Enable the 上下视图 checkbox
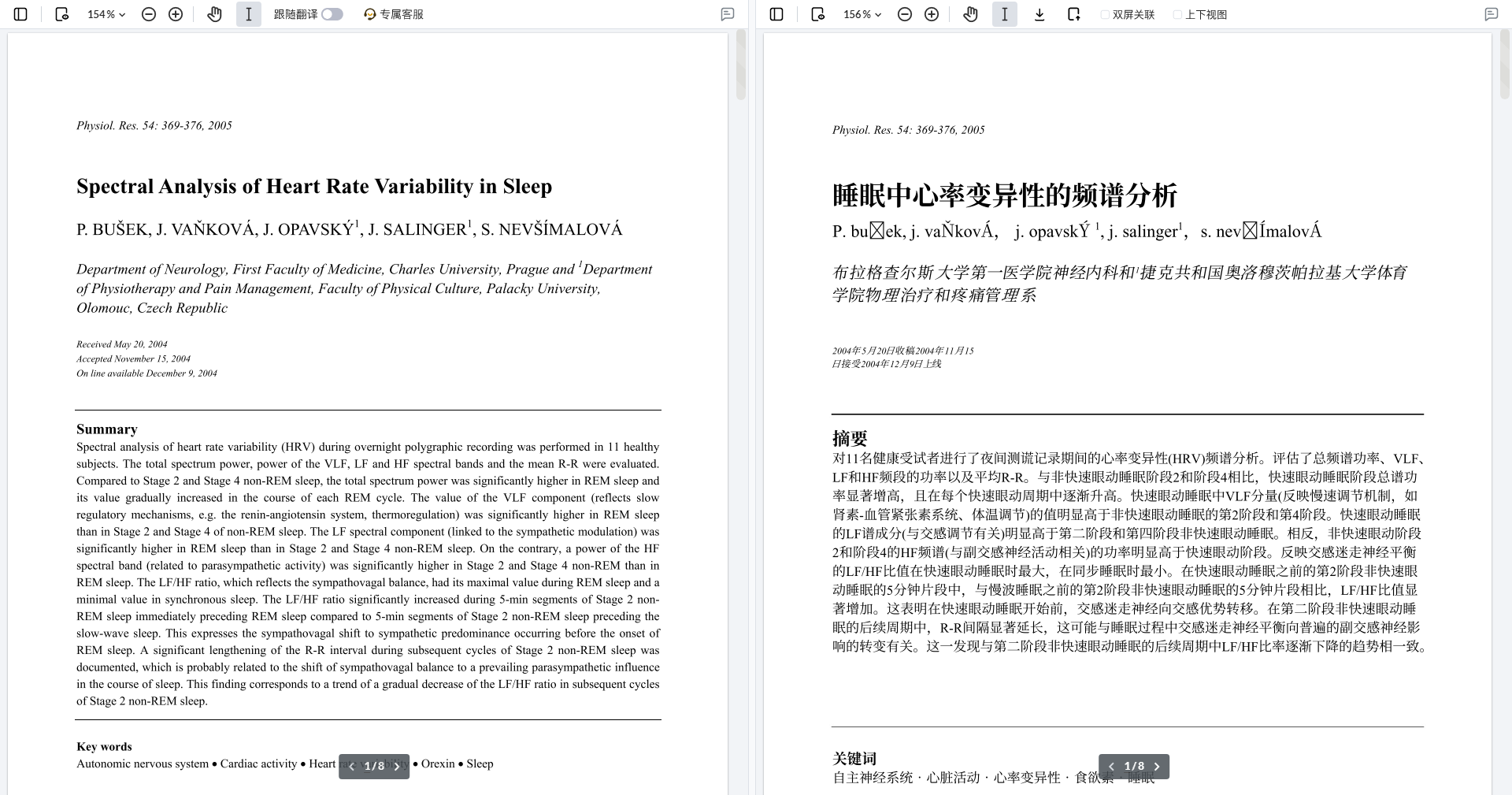The width and height of the screenshot is (1512, 795). [1177, 14]
